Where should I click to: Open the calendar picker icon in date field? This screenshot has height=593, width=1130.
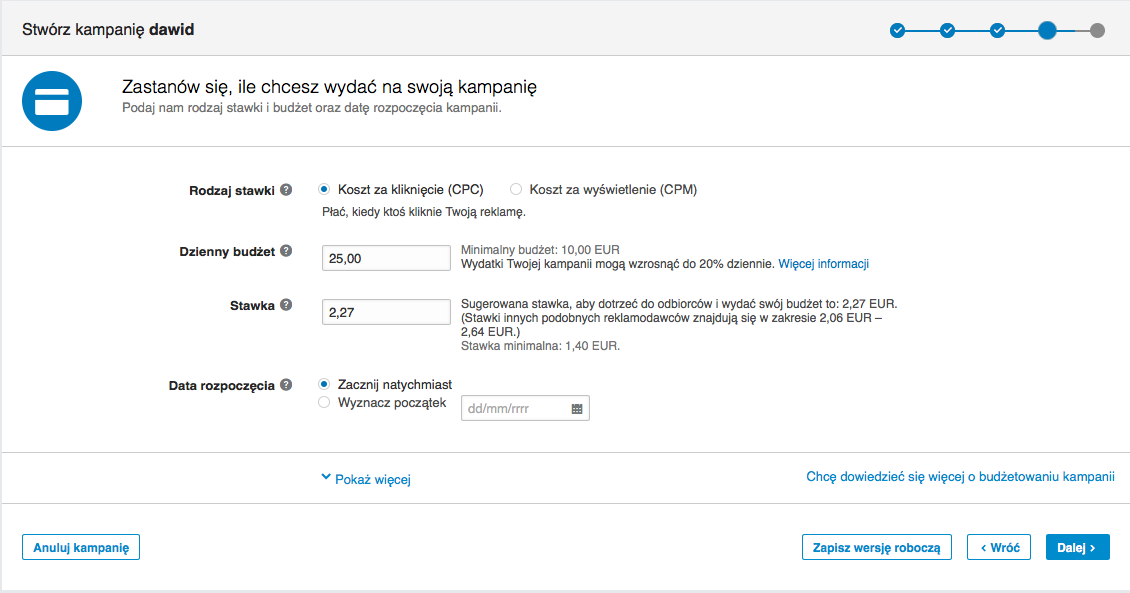[x=577, y=409]
